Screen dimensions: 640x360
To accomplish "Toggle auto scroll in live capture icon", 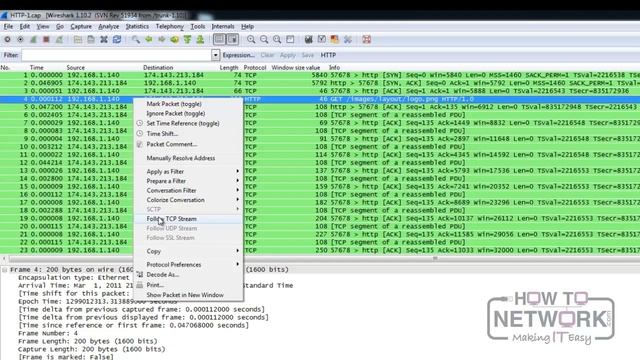I will click(x=233, y=40).
